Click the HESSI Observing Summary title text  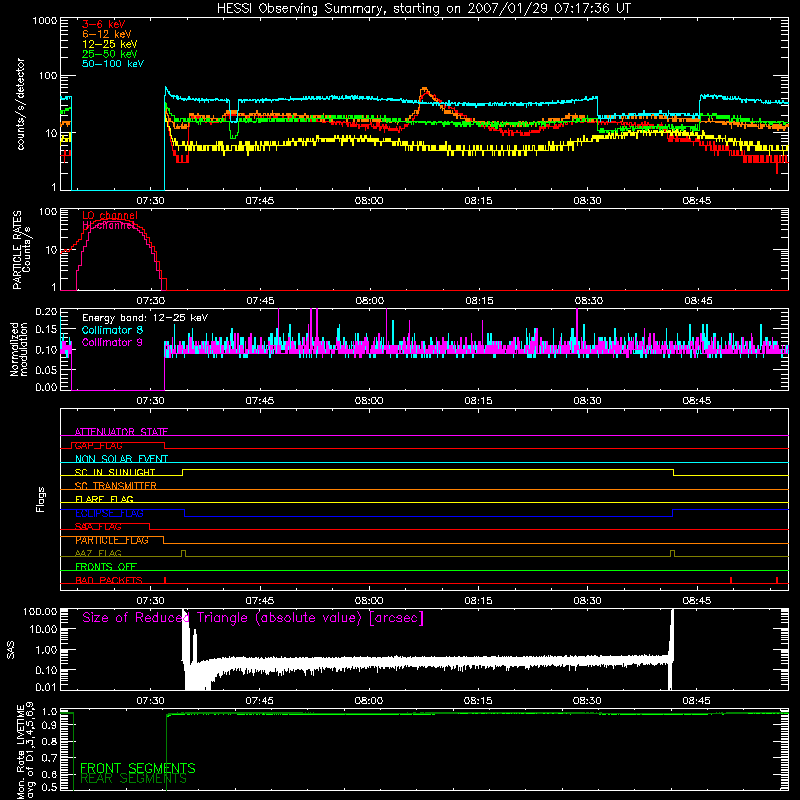423,9
